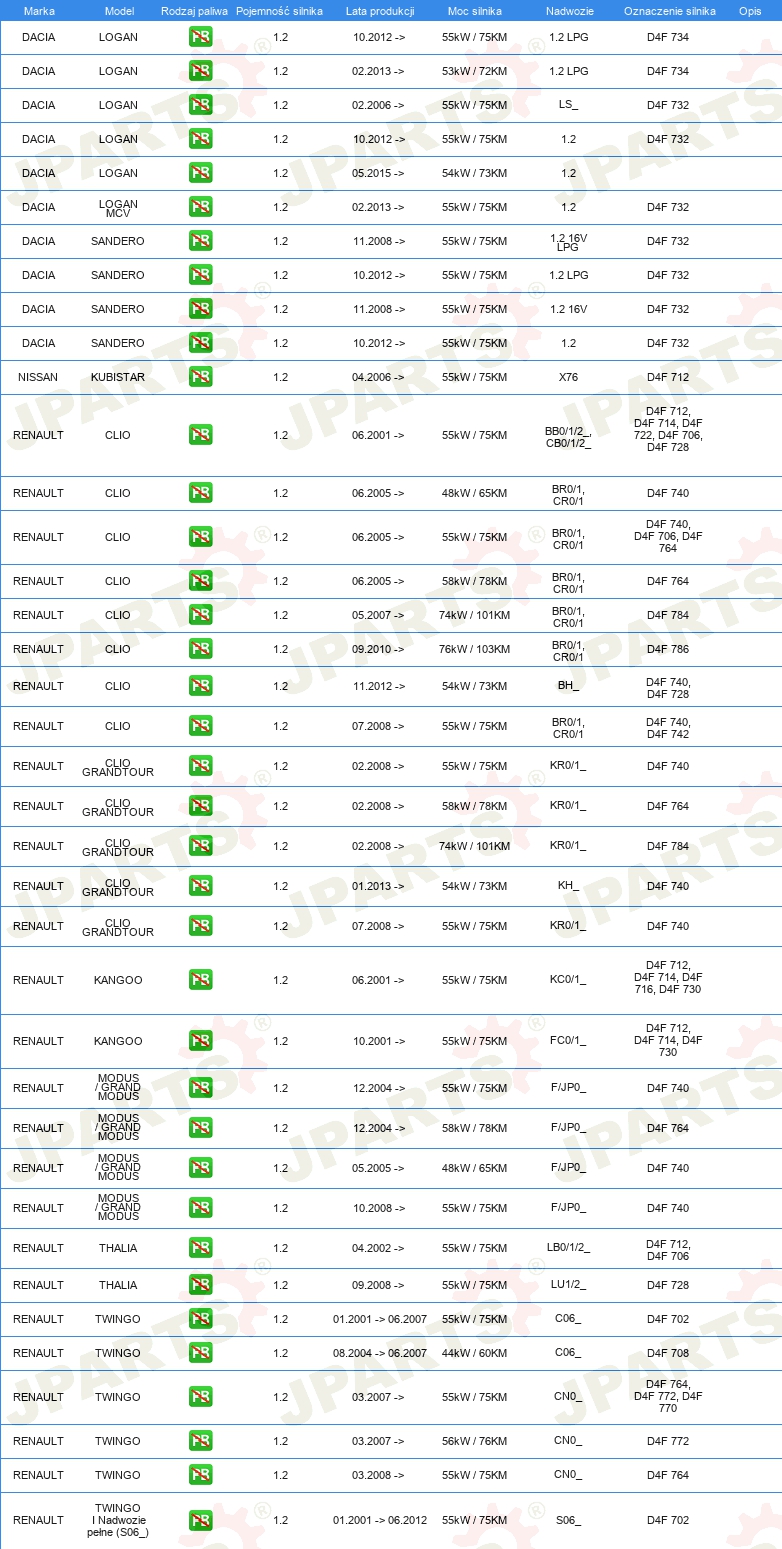Click the fuel icon for the Twingo D4F 708 row

[200, 1353]
